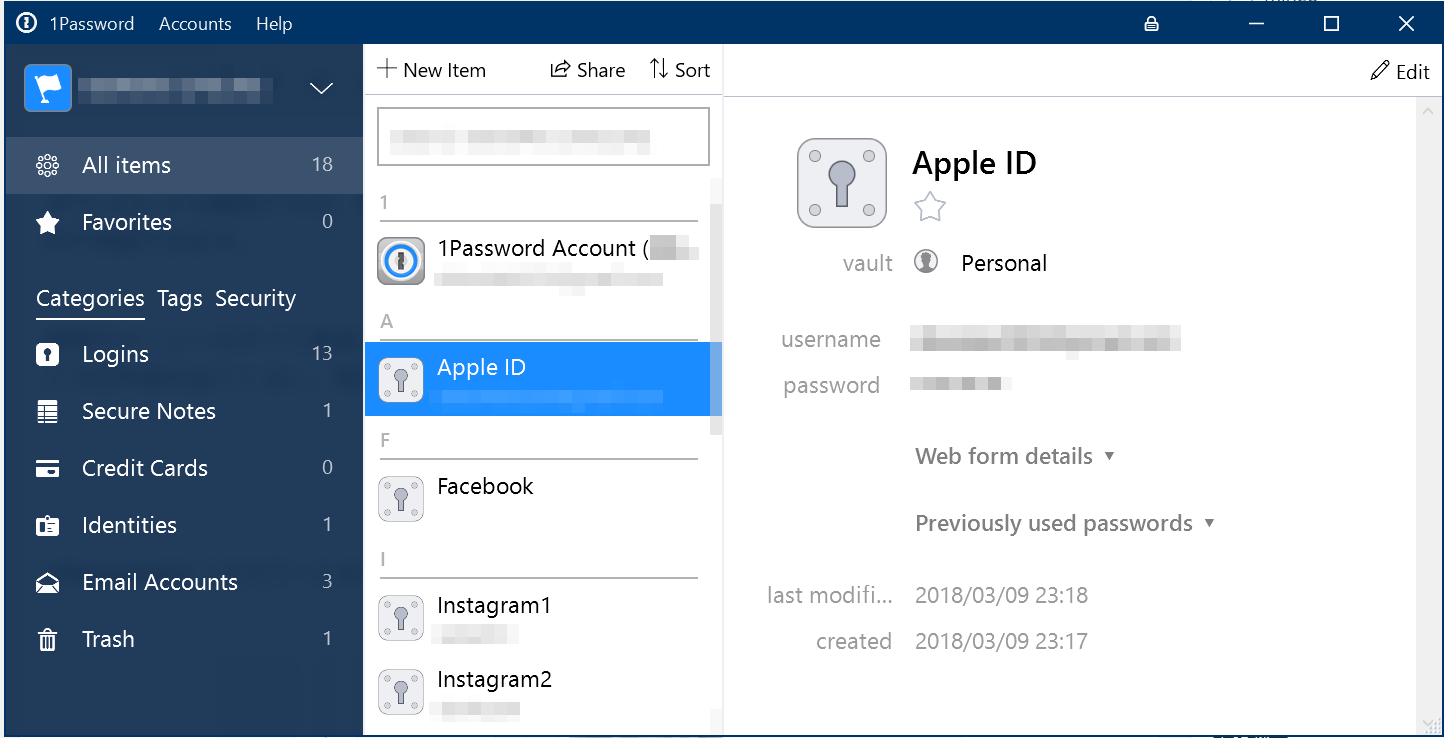
Task: Click the Facebook item keyhole icon
Action: [401, 498]
